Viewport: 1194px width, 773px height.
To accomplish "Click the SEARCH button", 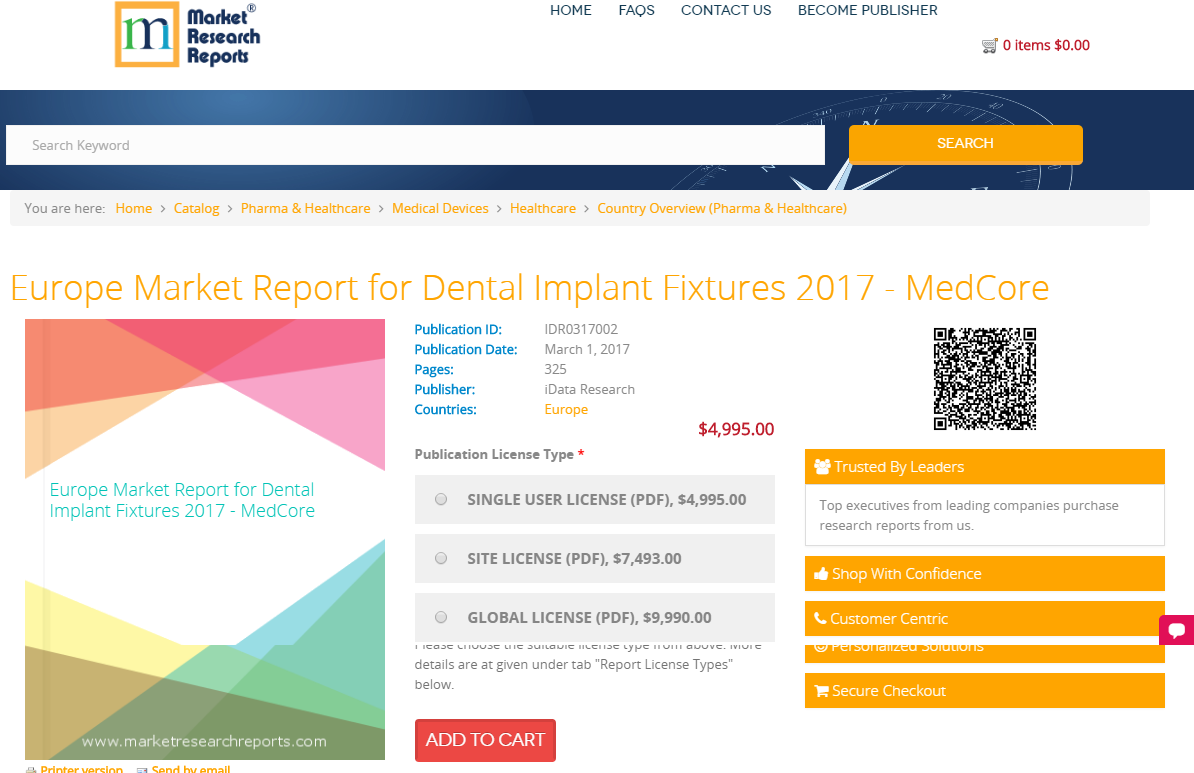I will click(966, 144).
